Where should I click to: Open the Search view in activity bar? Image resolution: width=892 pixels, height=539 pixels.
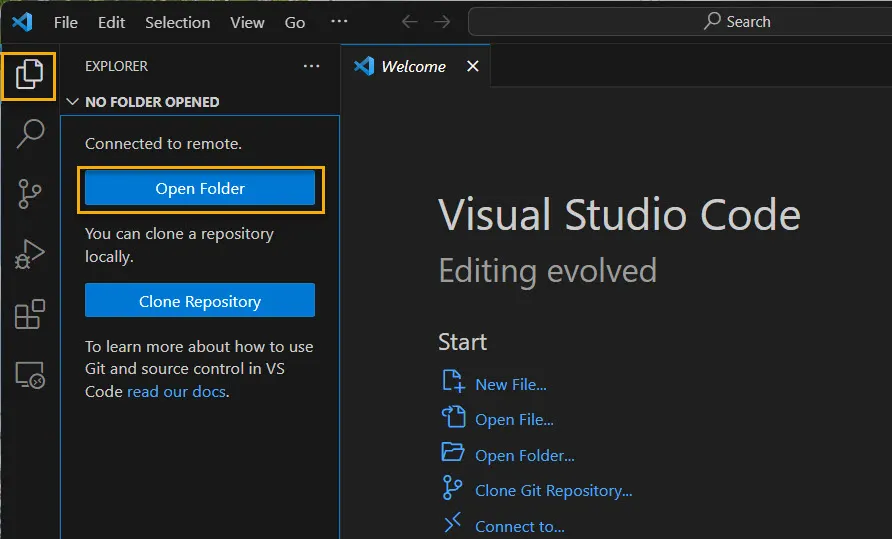pos(30,134)
